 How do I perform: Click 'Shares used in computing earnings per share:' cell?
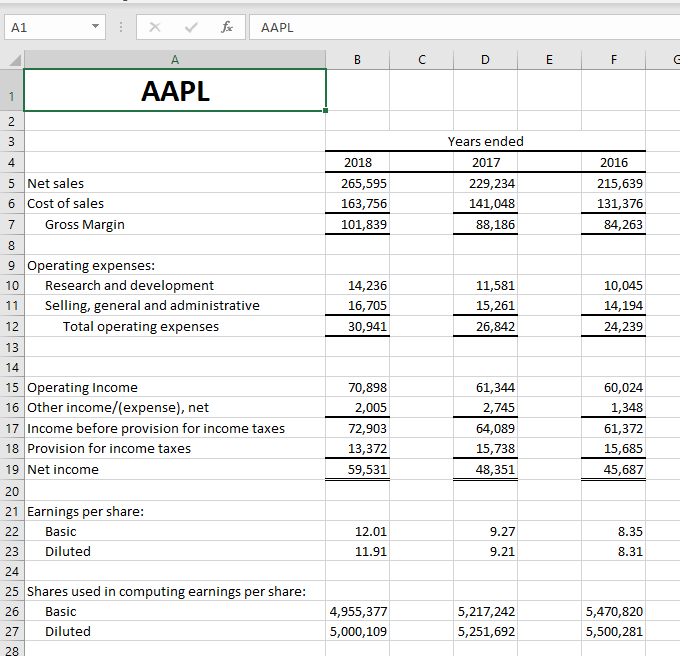tap(175, 591)
